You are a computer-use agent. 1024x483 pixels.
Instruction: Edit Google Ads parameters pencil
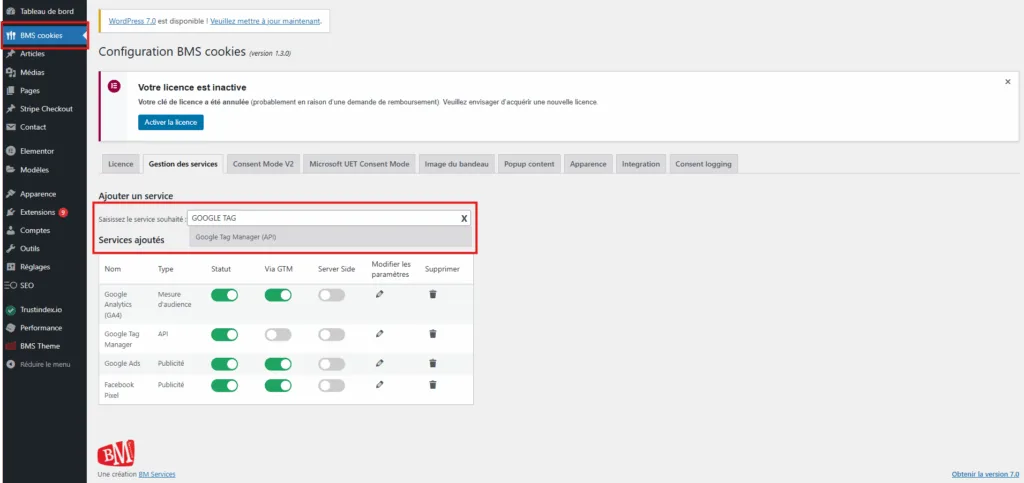379,363
